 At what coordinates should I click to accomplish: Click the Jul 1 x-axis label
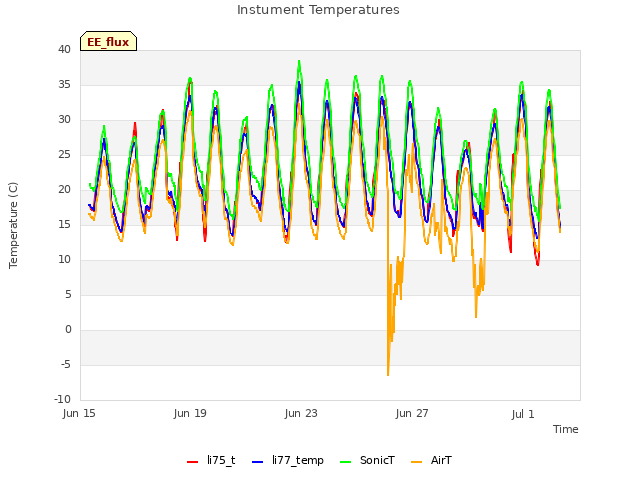point(522,414)
